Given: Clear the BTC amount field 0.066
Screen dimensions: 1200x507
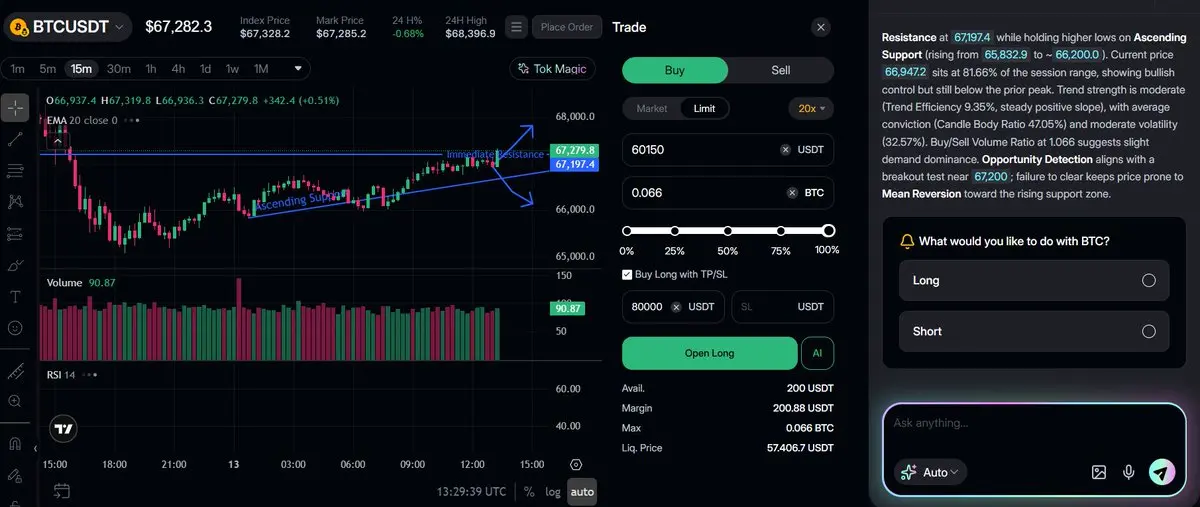Looking at the screenshot, I should pos(793,193).
